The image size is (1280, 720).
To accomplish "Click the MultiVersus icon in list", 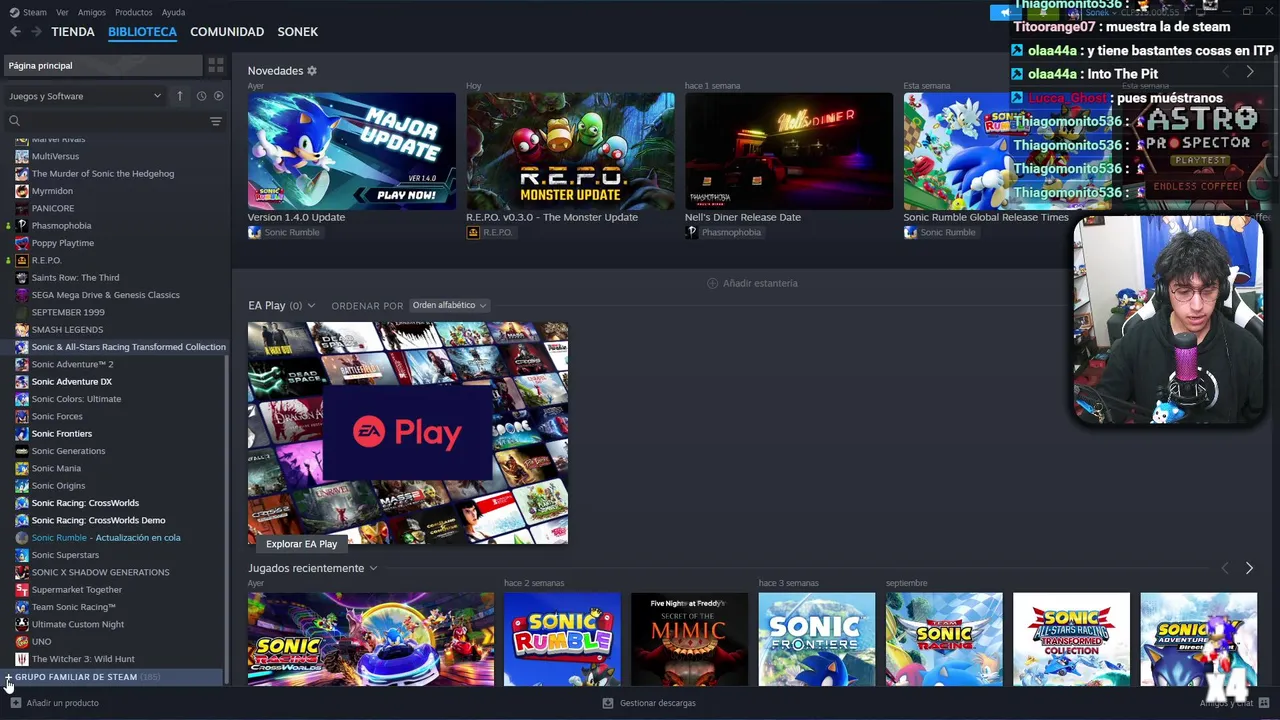I will 22,156.
